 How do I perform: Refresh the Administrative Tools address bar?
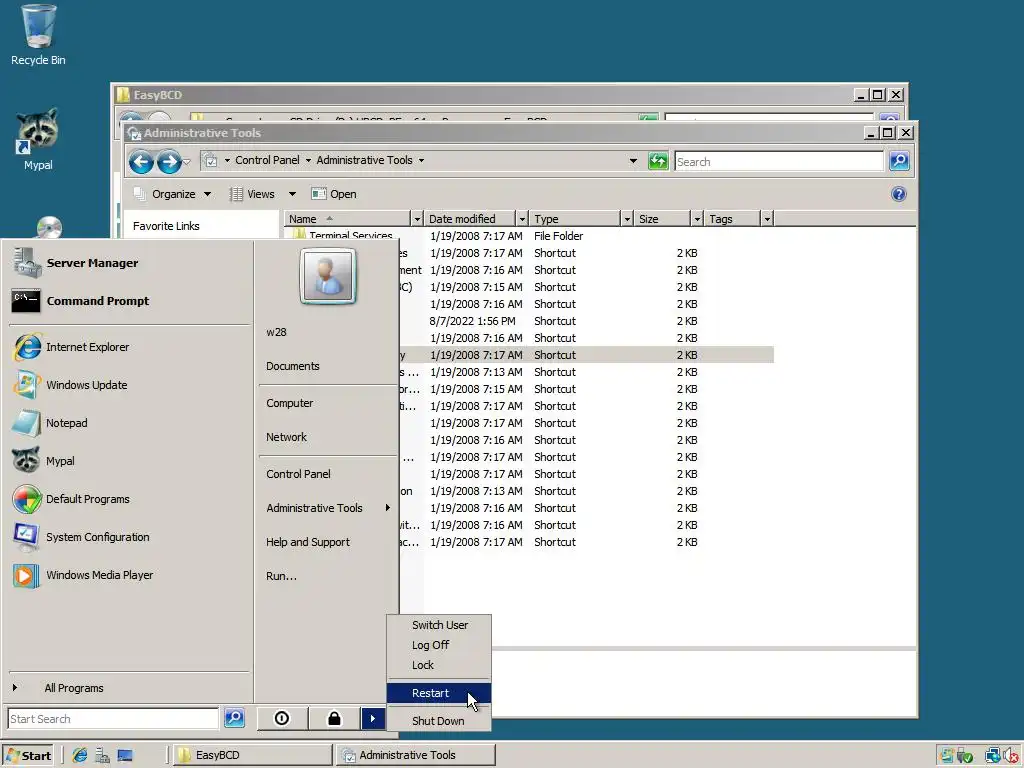point(658,161)
